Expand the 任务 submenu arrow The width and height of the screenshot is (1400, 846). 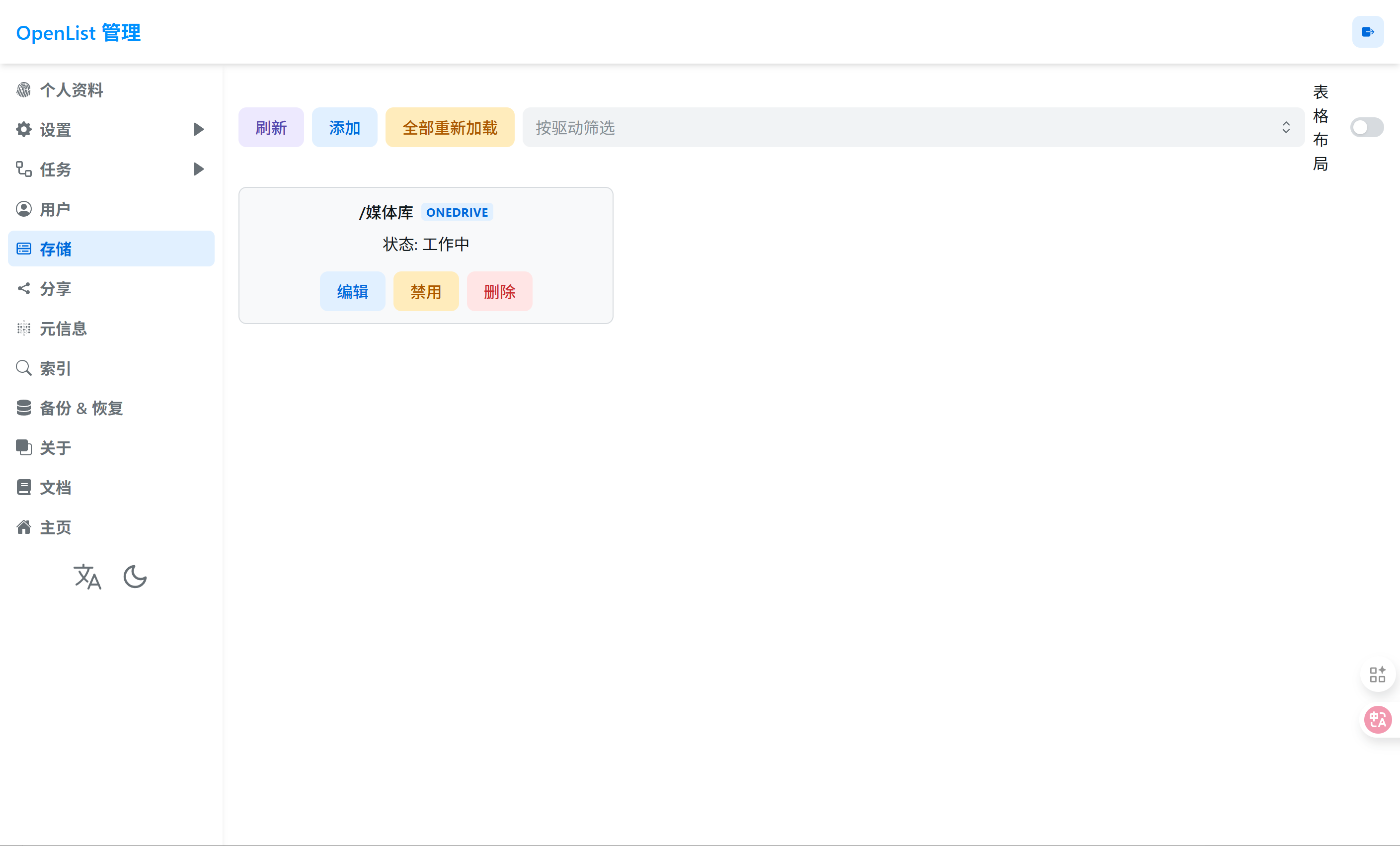click(x=198, y=169)
